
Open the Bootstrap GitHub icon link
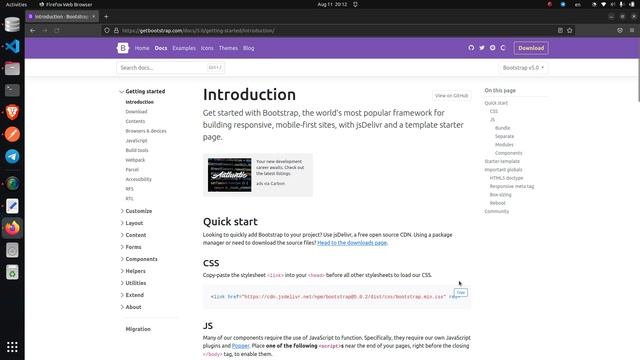[x=471, y=48]
